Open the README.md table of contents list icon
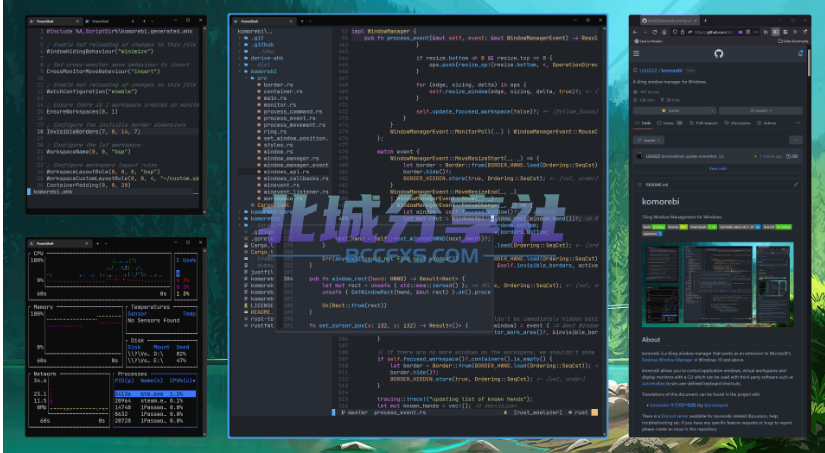This screenshot has height=453, width=825. coord(639,185)
